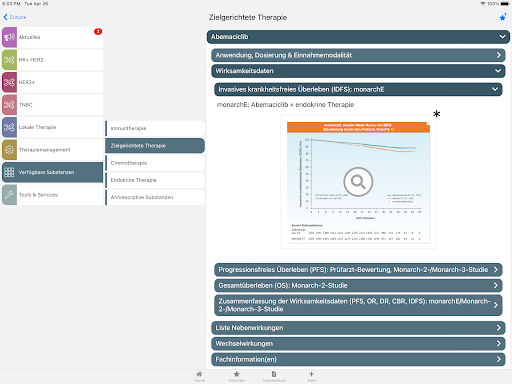Open HR+ HER2- menu entry
This screenshot has height=384, width=512.
(53, 60)
